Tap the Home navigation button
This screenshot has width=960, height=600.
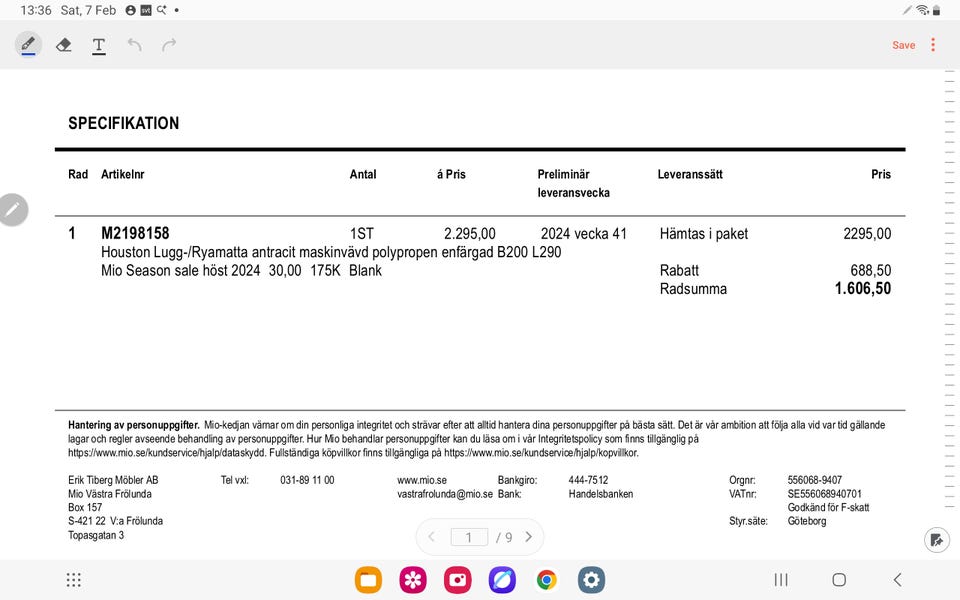[839, 580]
